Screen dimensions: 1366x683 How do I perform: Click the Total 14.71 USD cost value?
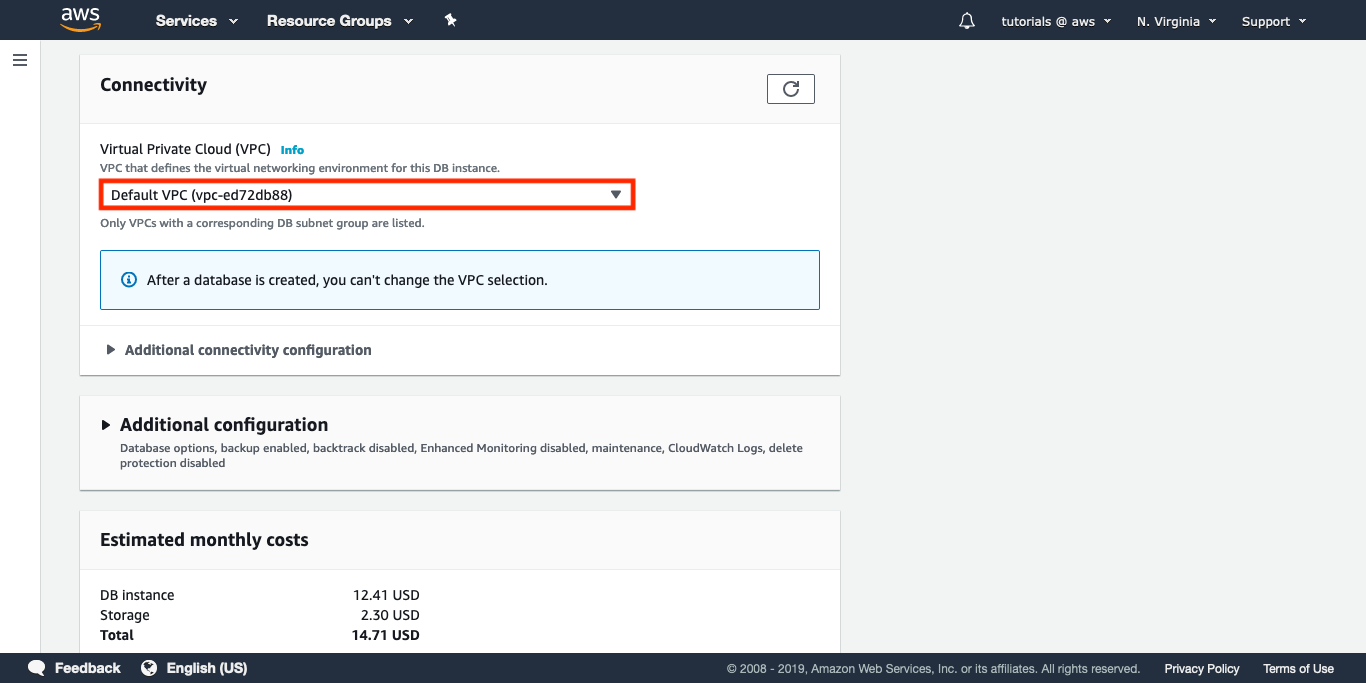(x=386, y=635)
